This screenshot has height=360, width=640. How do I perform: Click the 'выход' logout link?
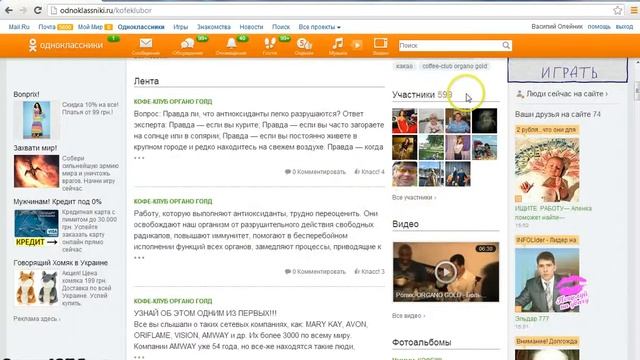coord(624,27)
